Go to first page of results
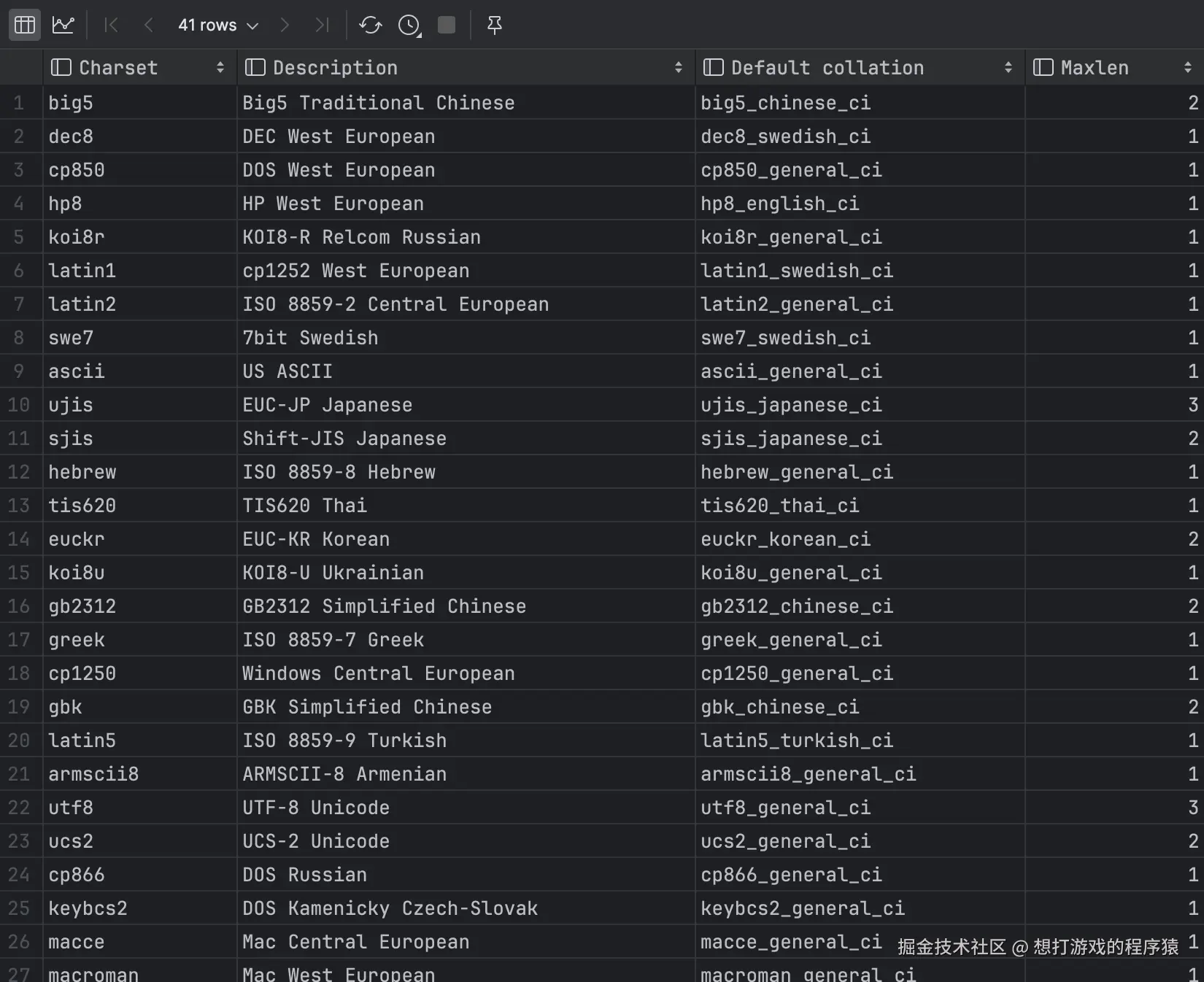This screenshot has height=982, width=1204. click(111, 25)
